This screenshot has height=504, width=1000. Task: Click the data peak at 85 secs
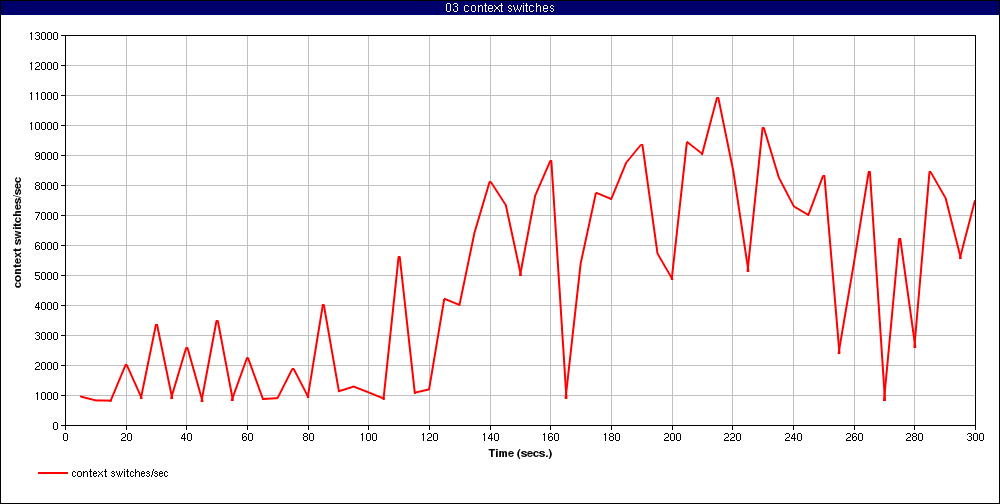(x=323, y=305)
